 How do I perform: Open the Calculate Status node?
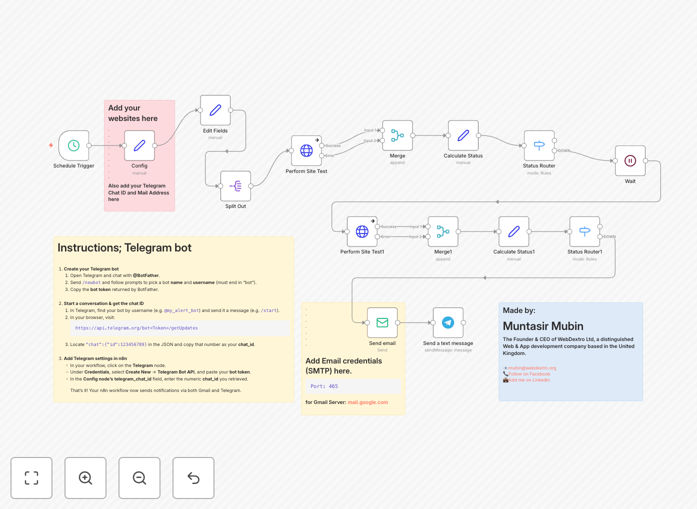tap(463, 135)
